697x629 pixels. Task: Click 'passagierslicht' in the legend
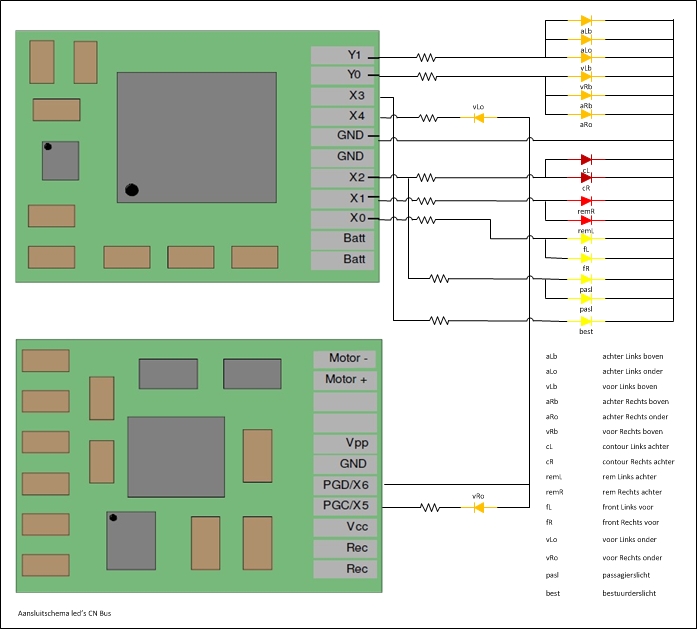click(631, 574)
